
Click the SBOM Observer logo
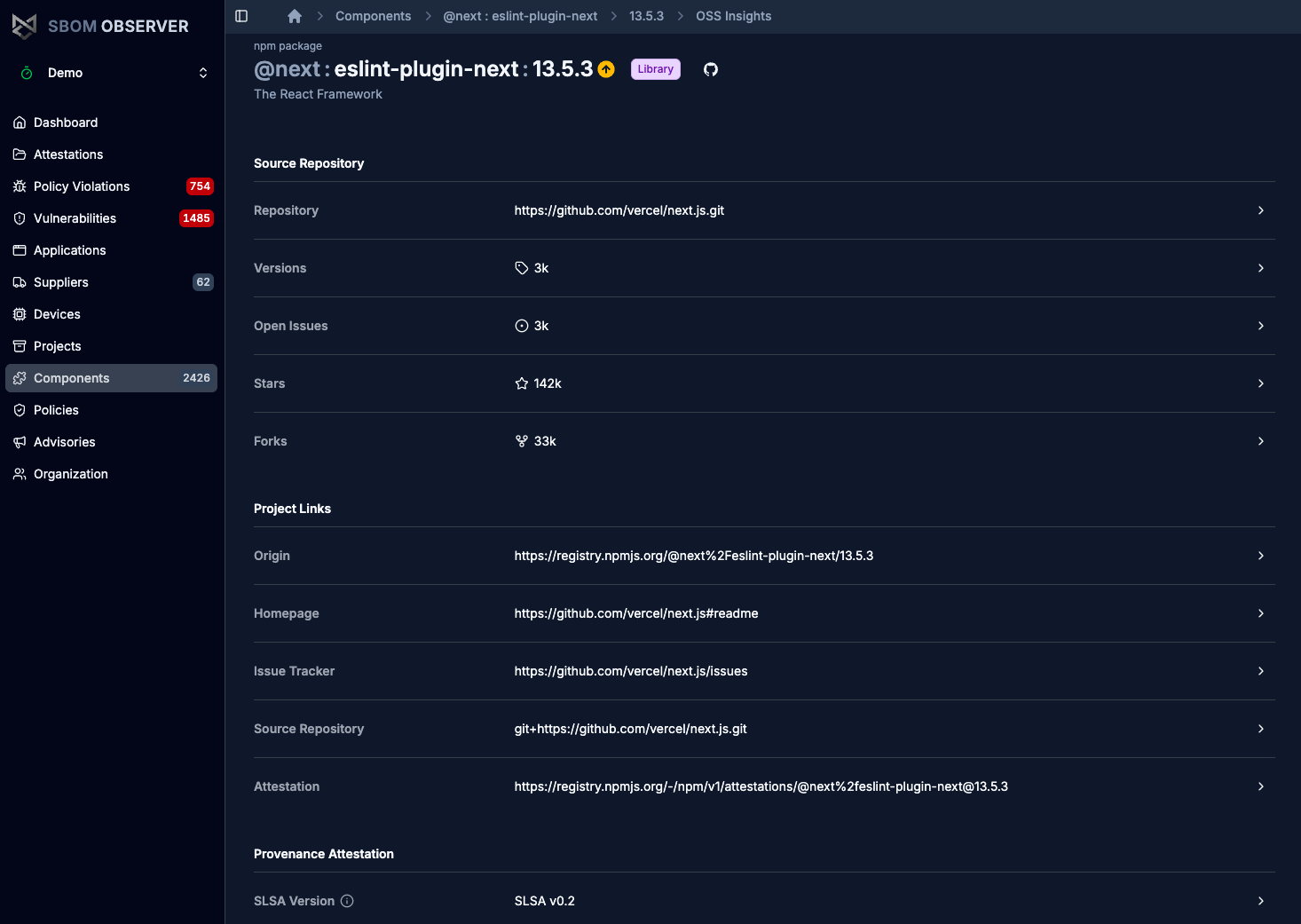[x=100, y=26]
